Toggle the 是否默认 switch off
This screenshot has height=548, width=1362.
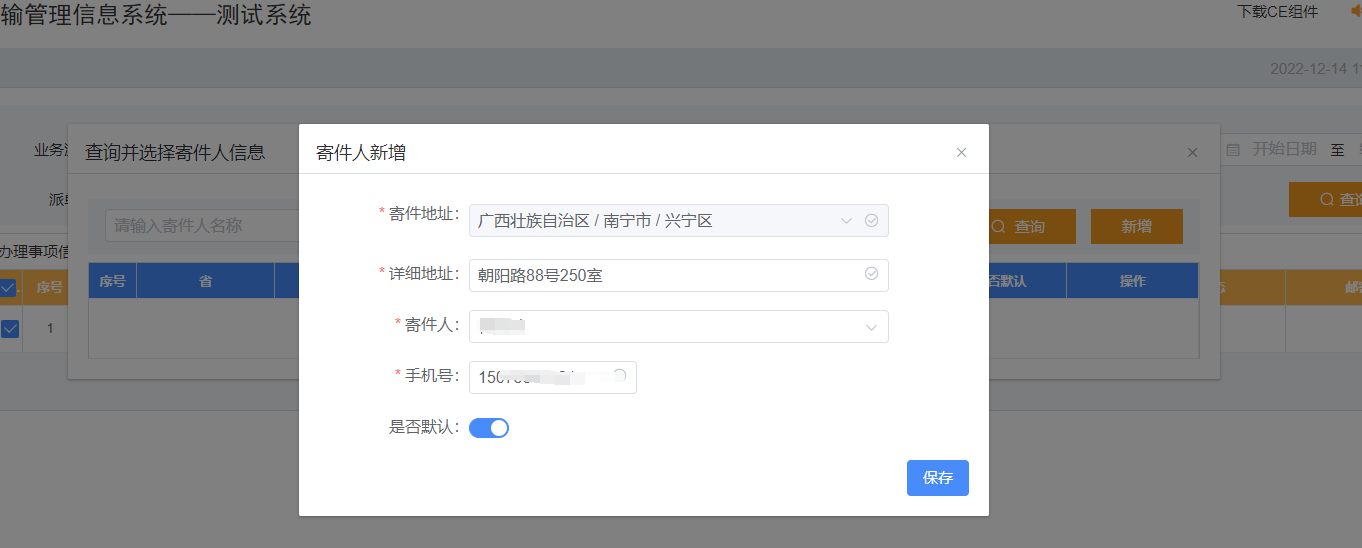point(489,428)
